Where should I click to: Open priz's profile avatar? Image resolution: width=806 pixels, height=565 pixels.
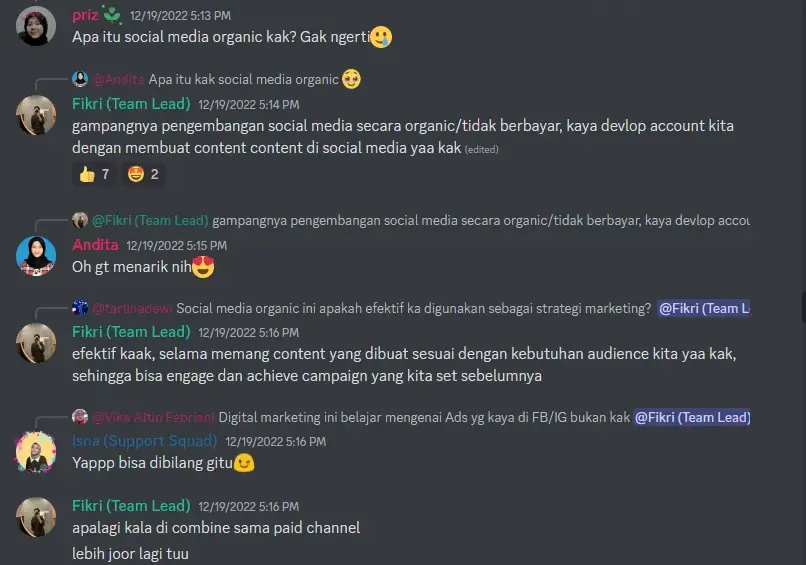[35, 26]
